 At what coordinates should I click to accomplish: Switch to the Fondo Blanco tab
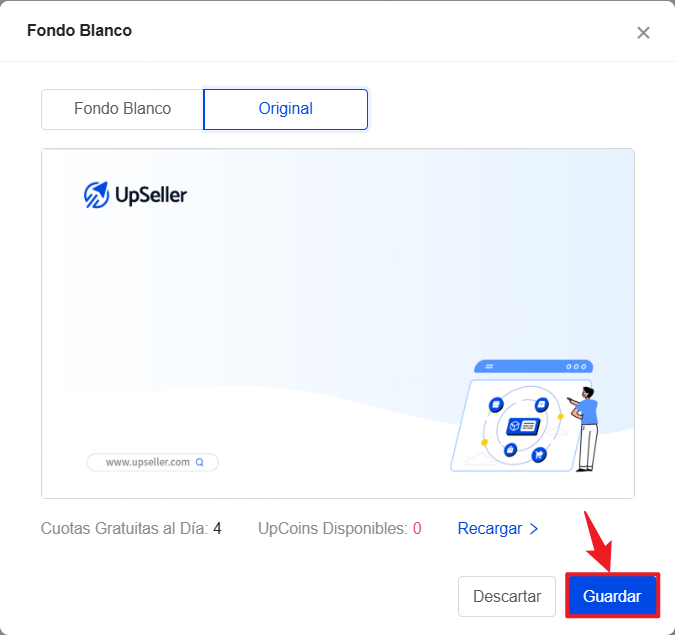(122, 109)
